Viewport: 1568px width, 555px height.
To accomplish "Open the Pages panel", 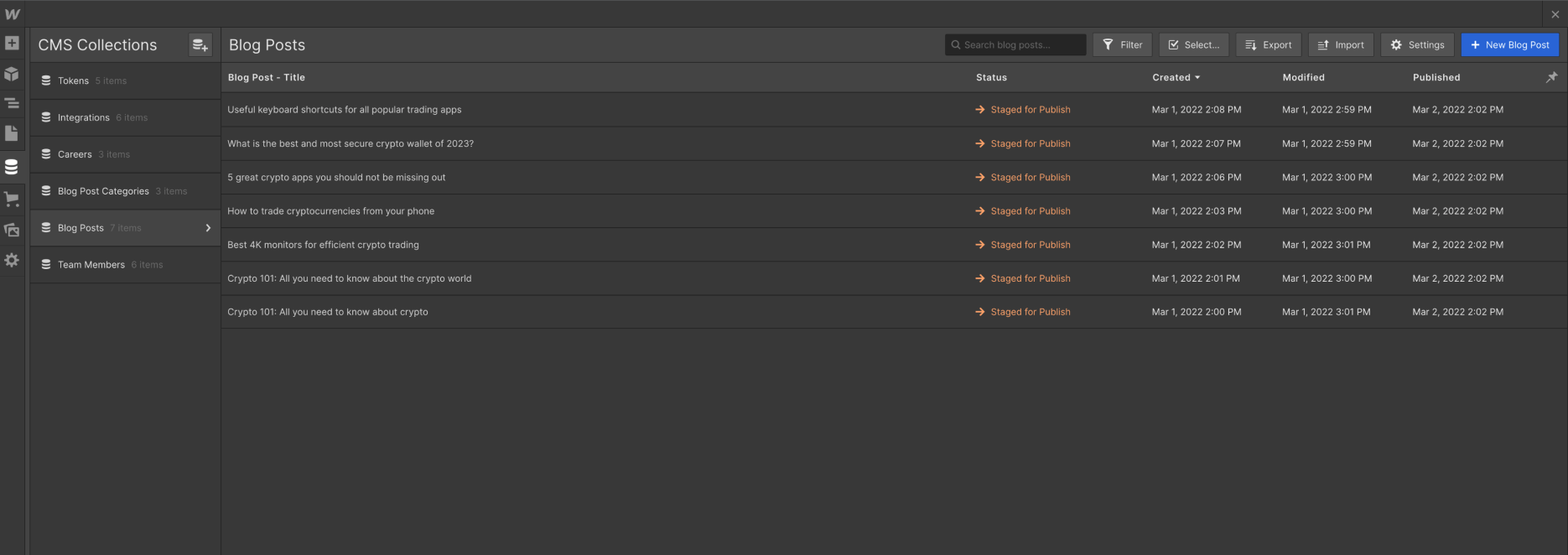I will tap(12, 133).
